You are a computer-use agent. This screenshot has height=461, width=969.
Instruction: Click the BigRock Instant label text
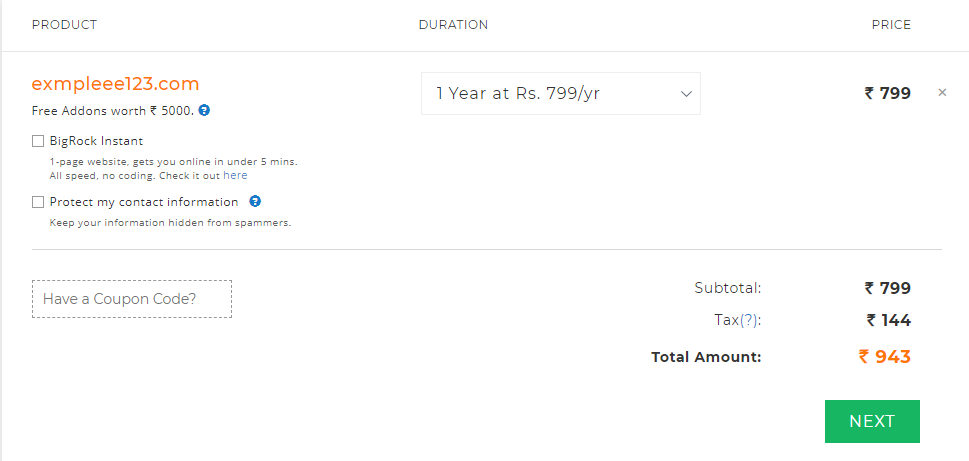pos(96,141)
